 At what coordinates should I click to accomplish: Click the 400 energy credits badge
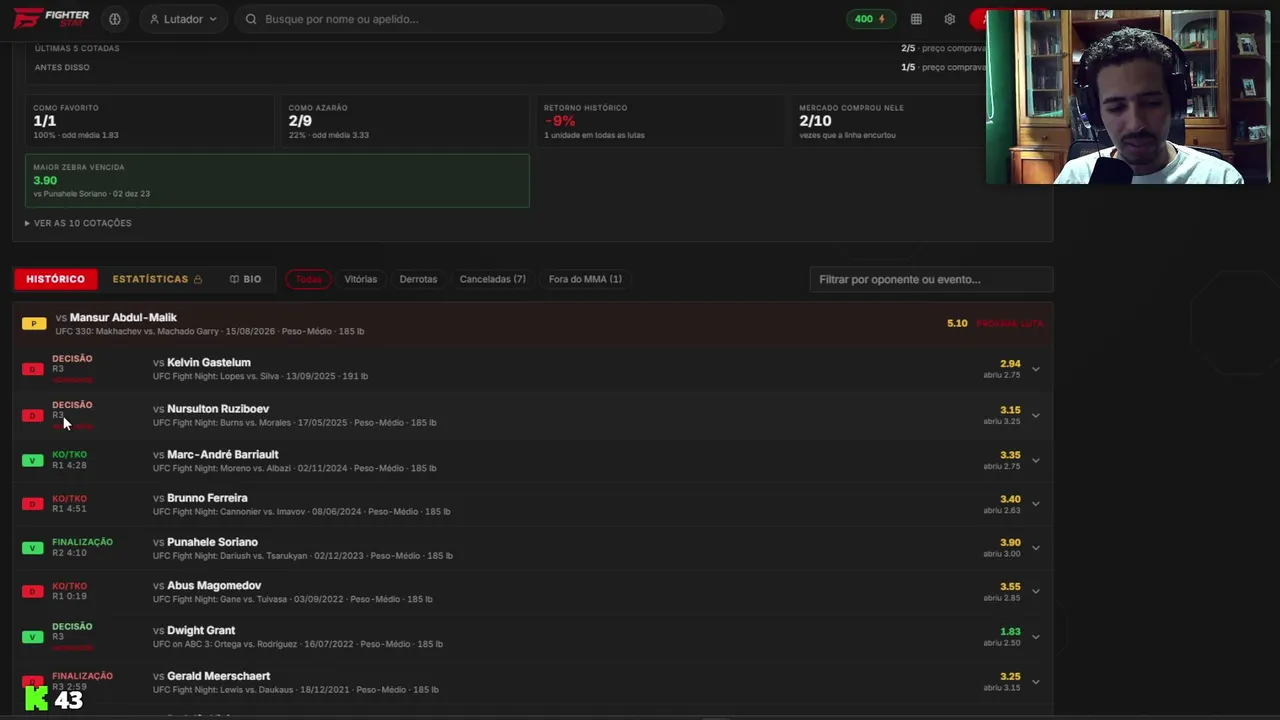pyautogui.click(x=870, y=19)
